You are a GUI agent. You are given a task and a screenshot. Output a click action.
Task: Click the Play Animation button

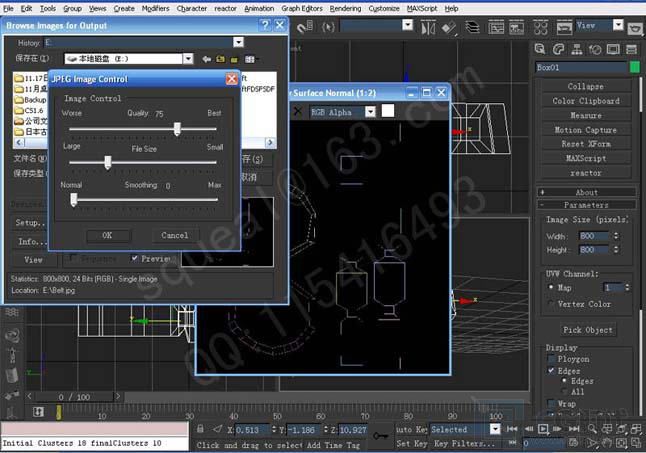(x=543, y=429)
